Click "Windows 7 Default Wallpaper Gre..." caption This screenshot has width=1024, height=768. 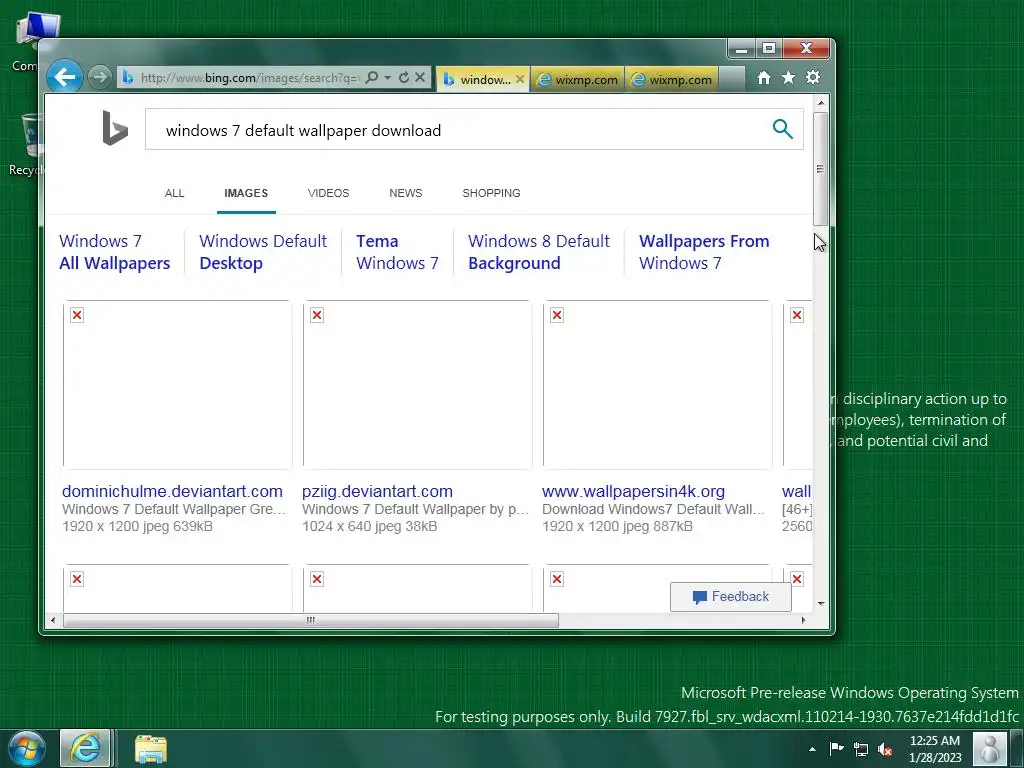[174, 509]
